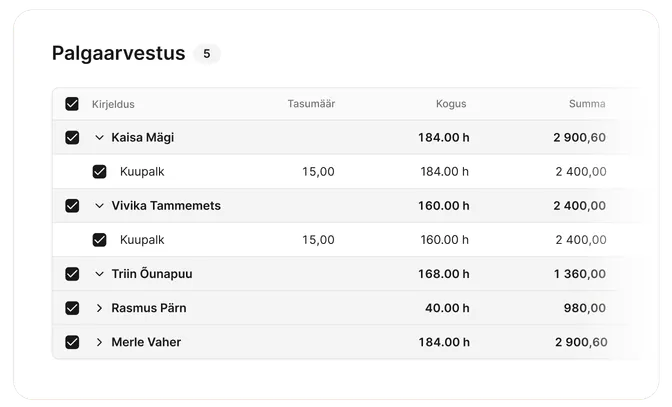Click the Kogus column header
This screenshot has height=407, width=672.
point(451,104)
